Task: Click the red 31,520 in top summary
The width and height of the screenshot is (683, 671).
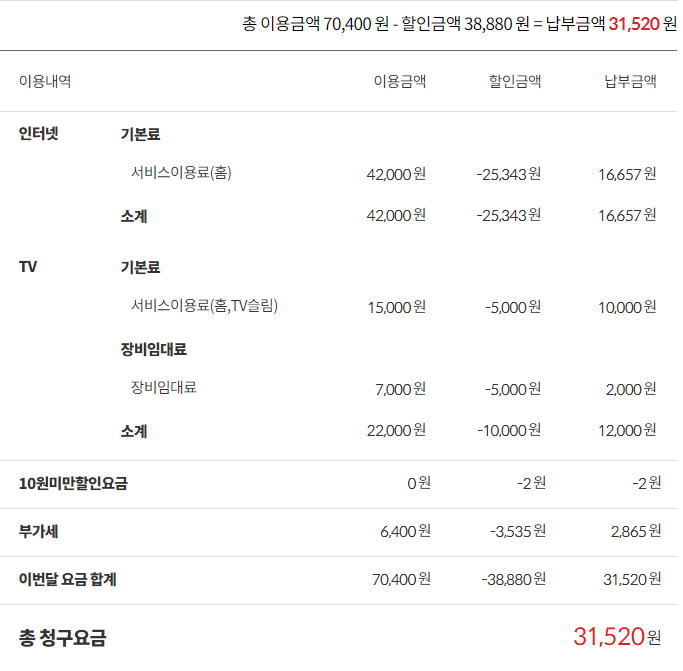Action: coord(634,23)
